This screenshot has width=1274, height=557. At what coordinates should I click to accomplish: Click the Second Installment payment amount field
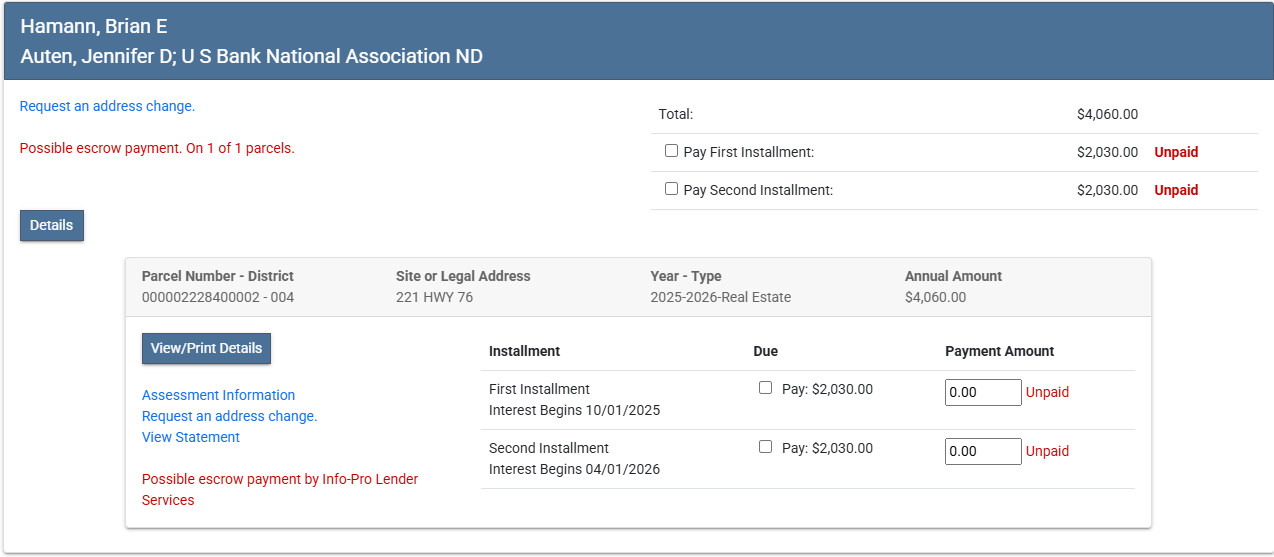982,451
